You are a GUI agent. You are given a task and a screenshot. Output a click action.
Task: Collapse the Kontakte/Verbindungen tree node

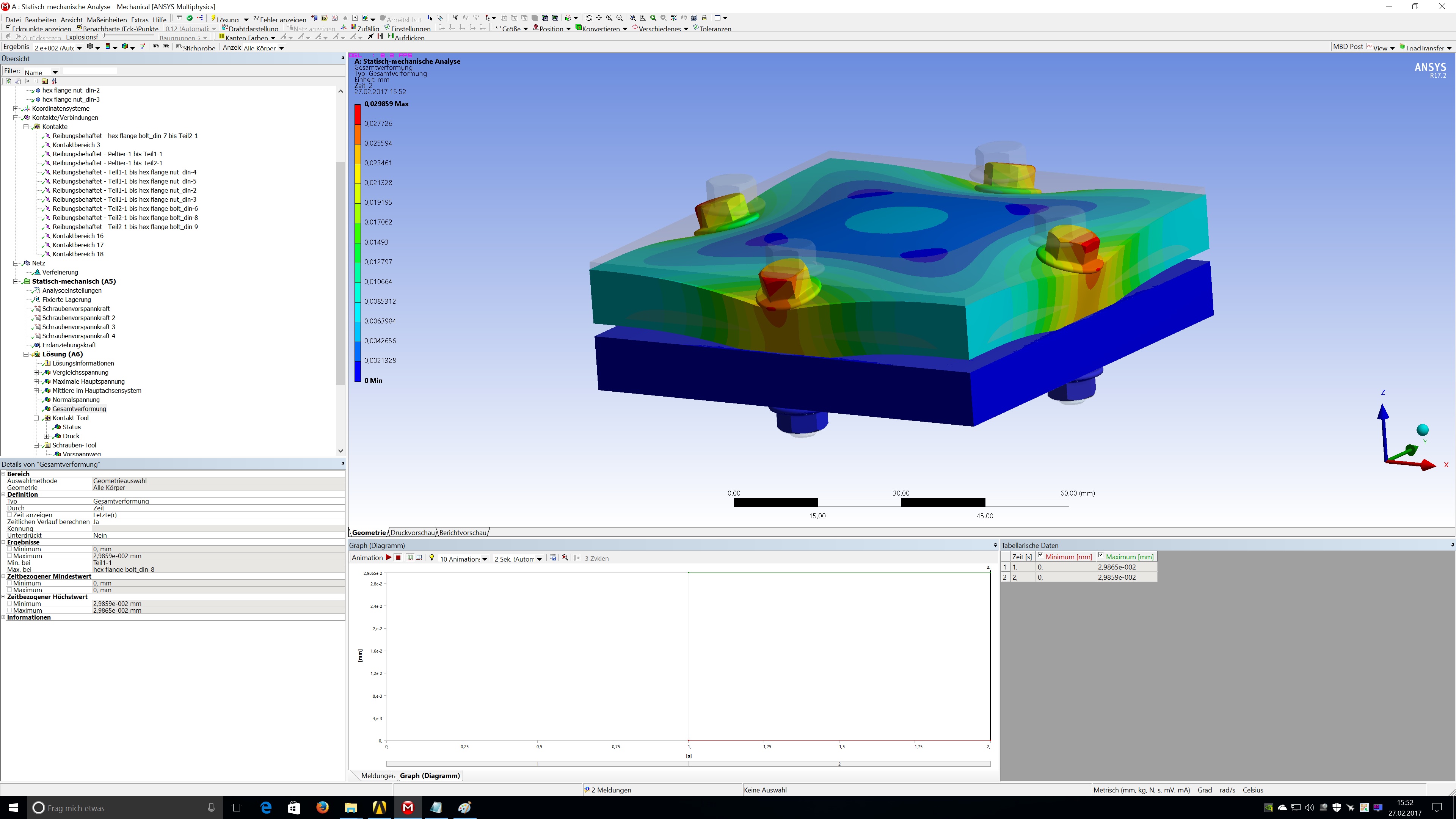[16, 118]
